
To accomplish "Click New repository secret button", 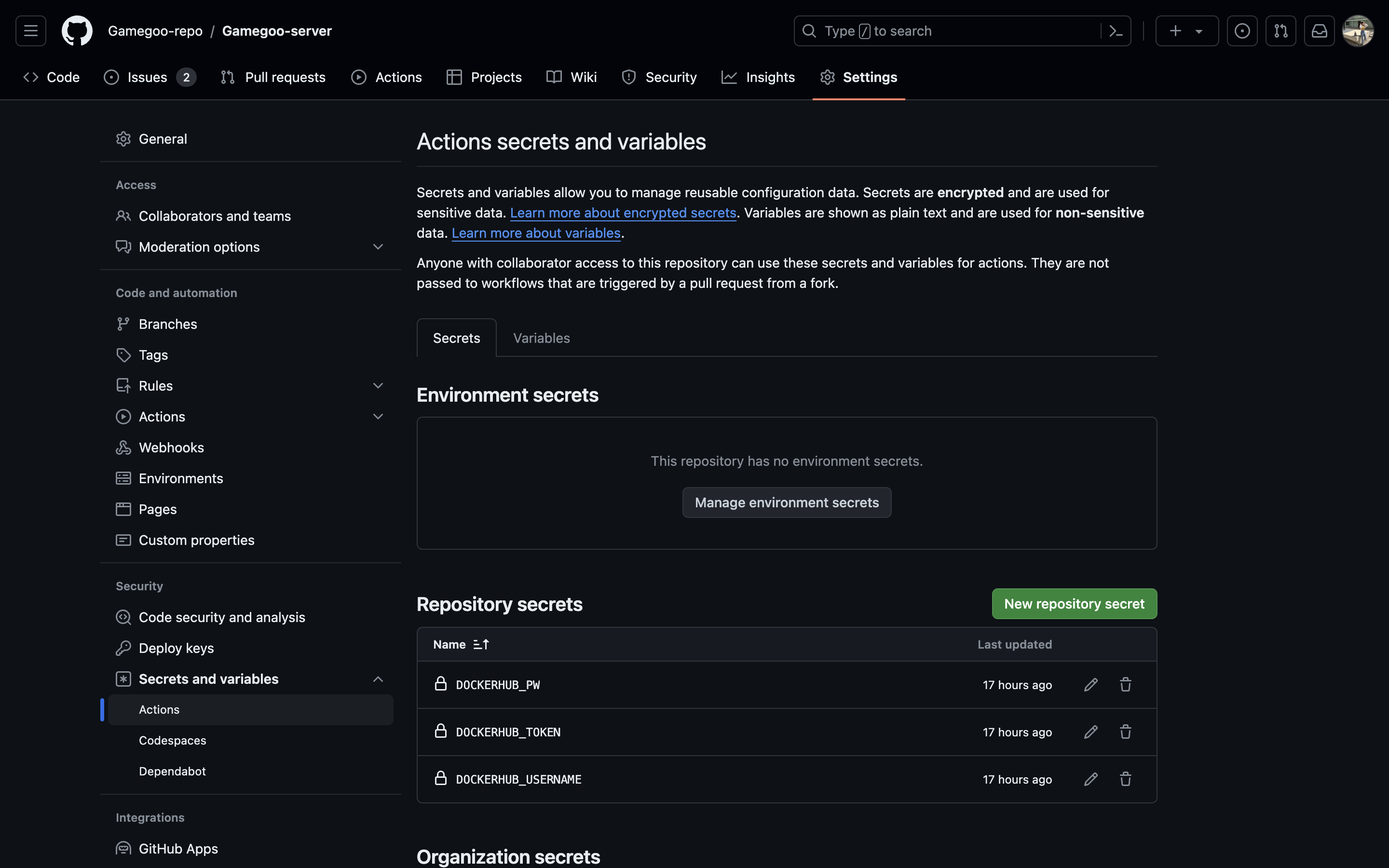I will coord(1074,604).
